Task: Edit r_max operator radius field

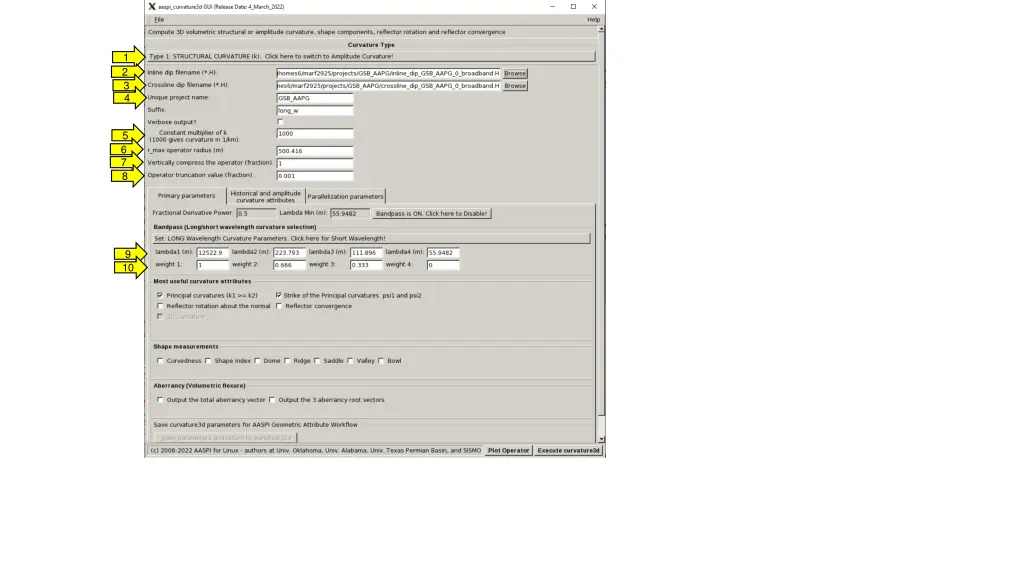Action: click(x=314, y=151)
